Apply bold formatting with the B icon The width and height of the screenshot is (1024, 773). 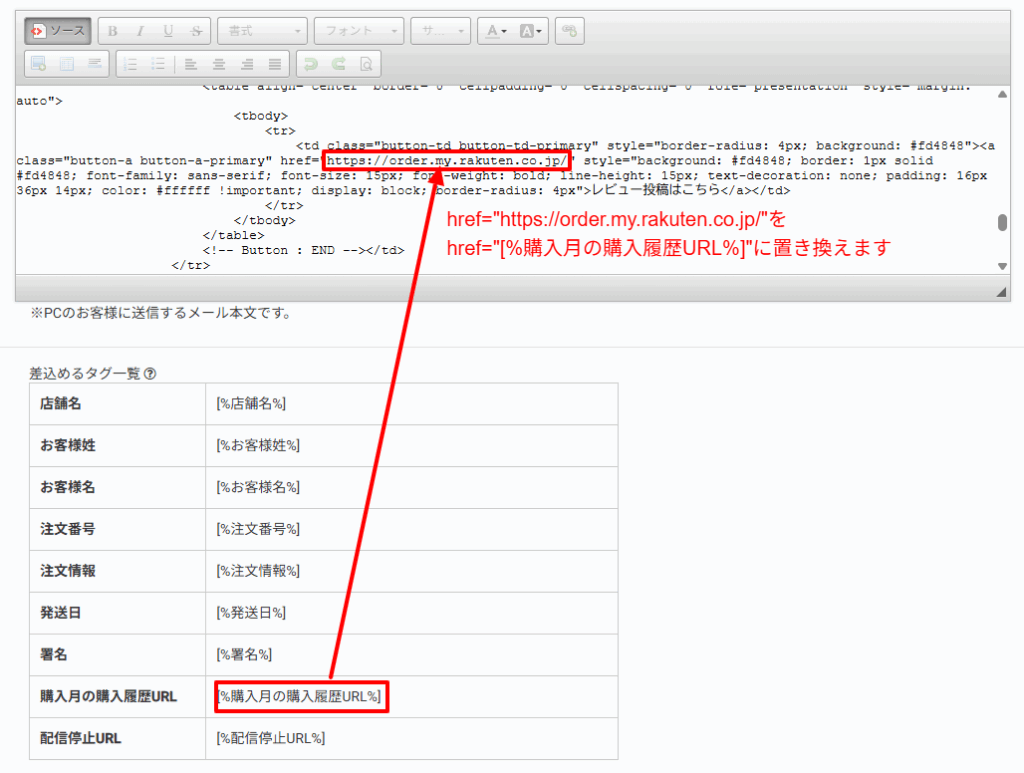click(x=112, y=31)
